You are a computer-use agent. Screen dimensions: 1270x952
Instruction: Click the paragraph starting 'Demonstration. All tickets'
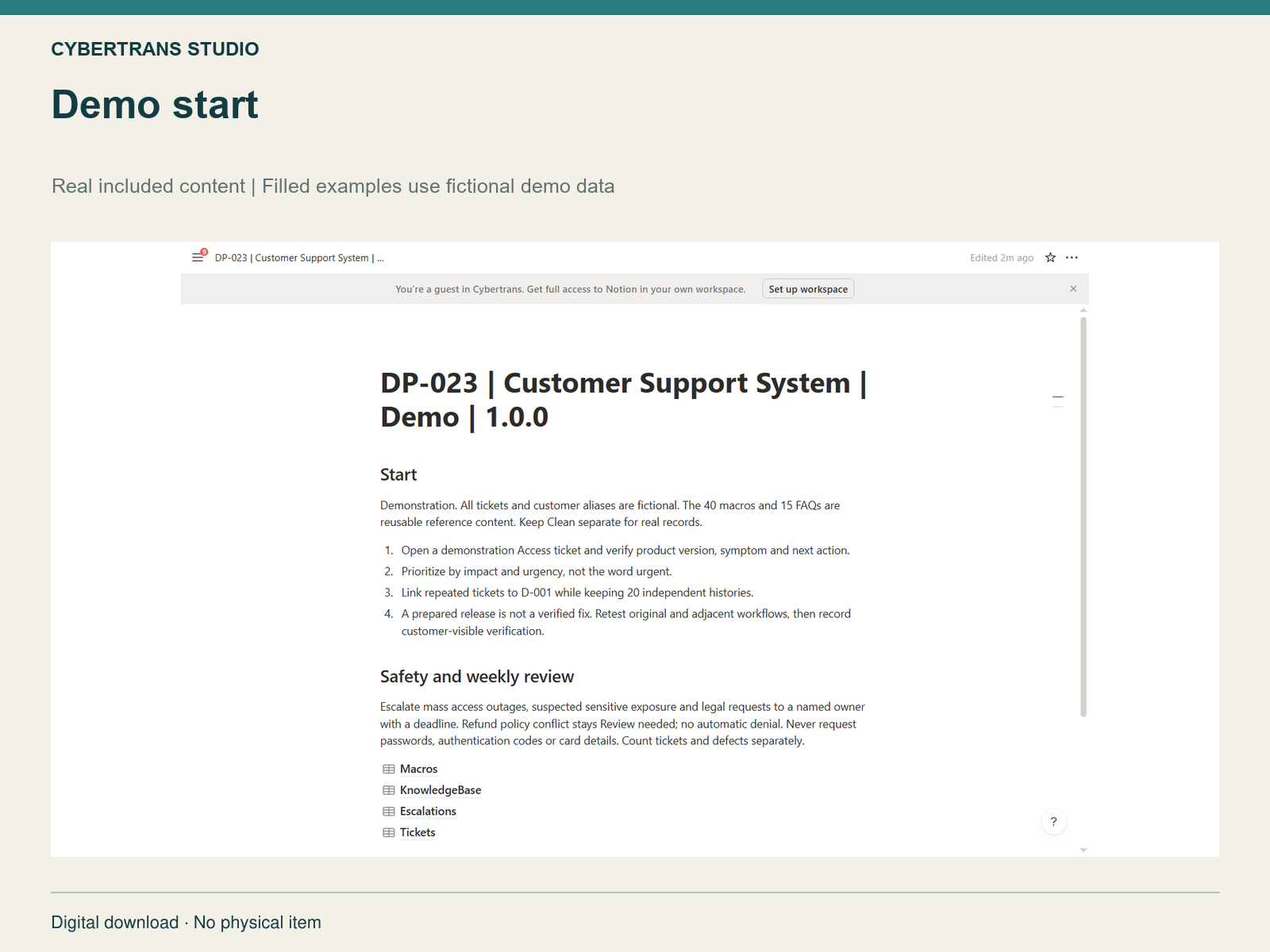[610, 513]
